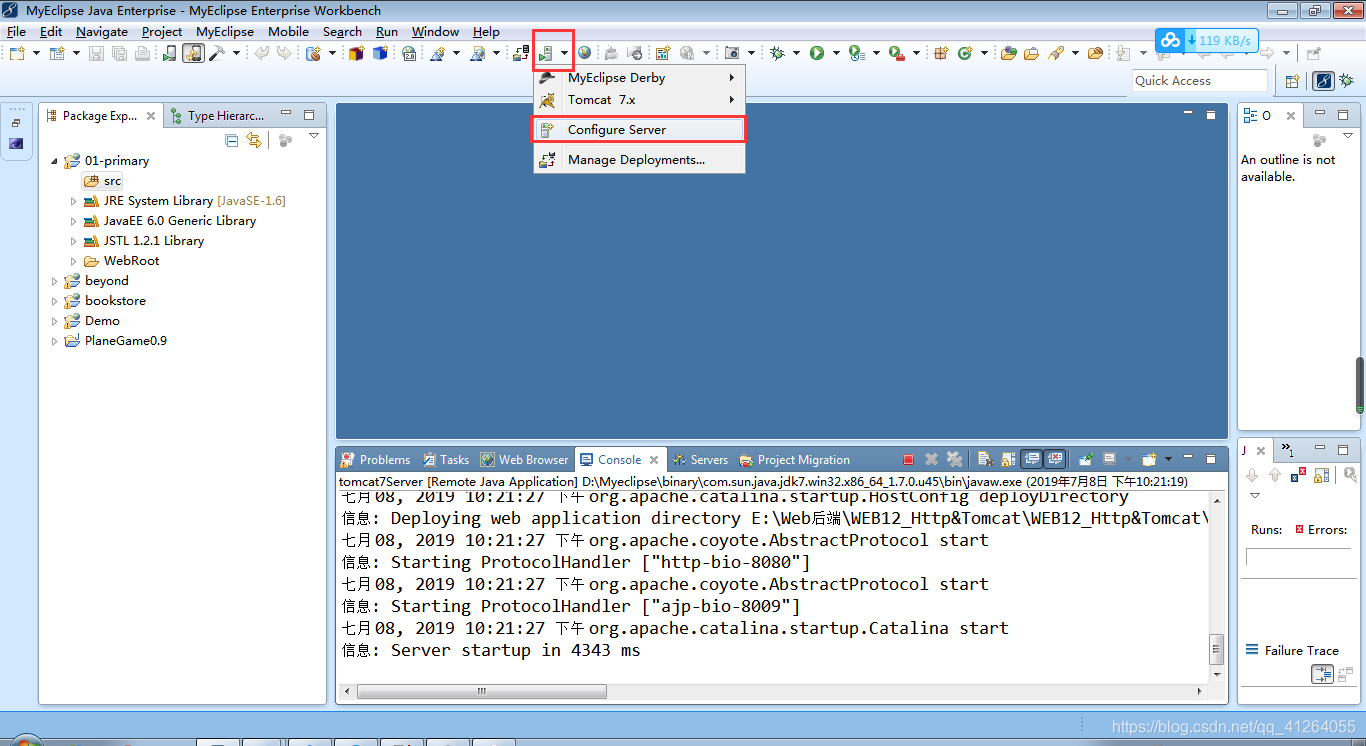Close the Package Explorer tab
Screen dimensions: 1366x746
click(151, 116)
